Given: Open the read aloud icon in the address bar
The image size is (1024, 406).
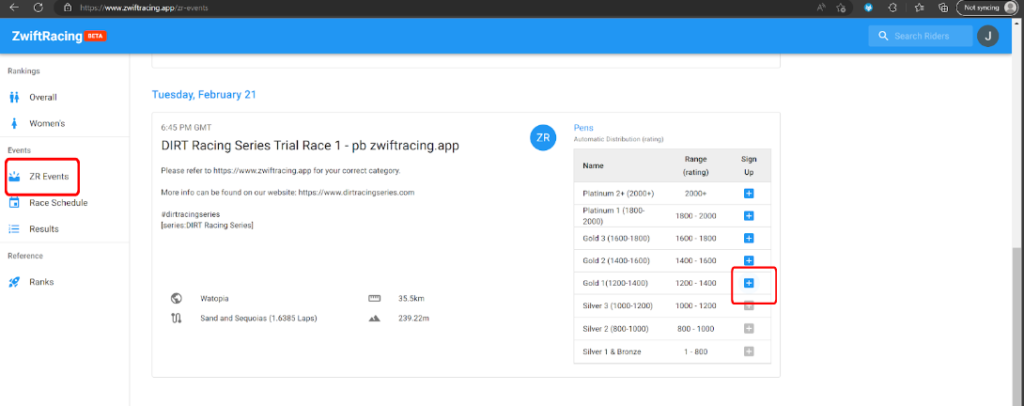Looking at the screenshot, I should [821, 8].
